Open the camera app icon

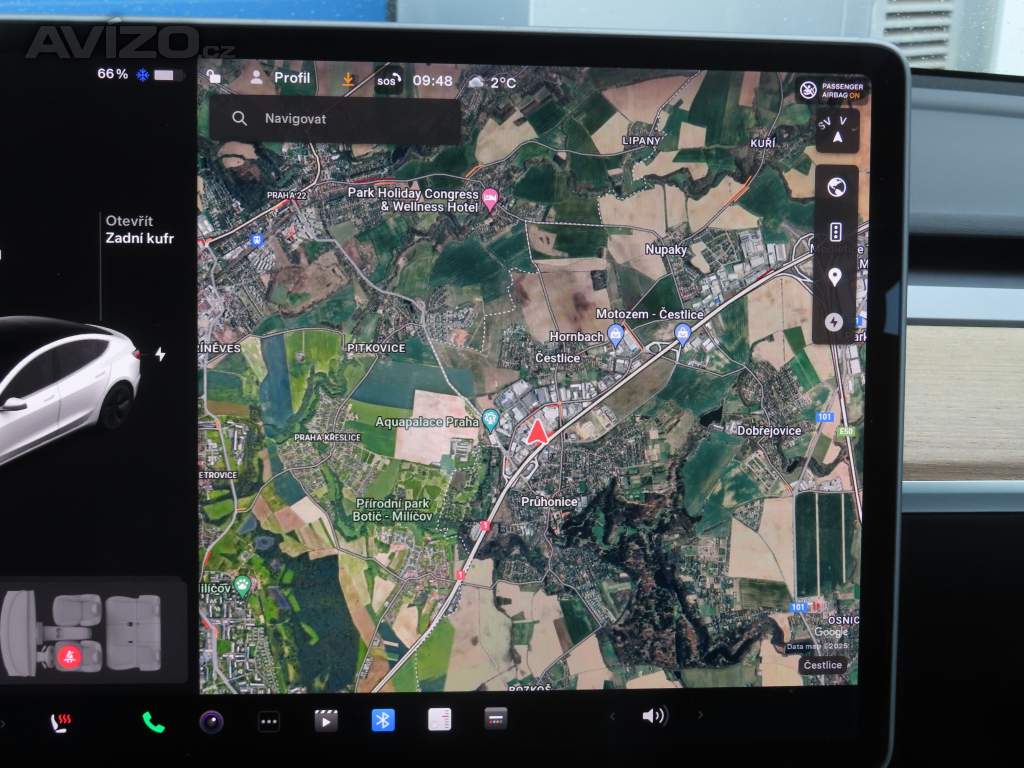pos(211,722)
